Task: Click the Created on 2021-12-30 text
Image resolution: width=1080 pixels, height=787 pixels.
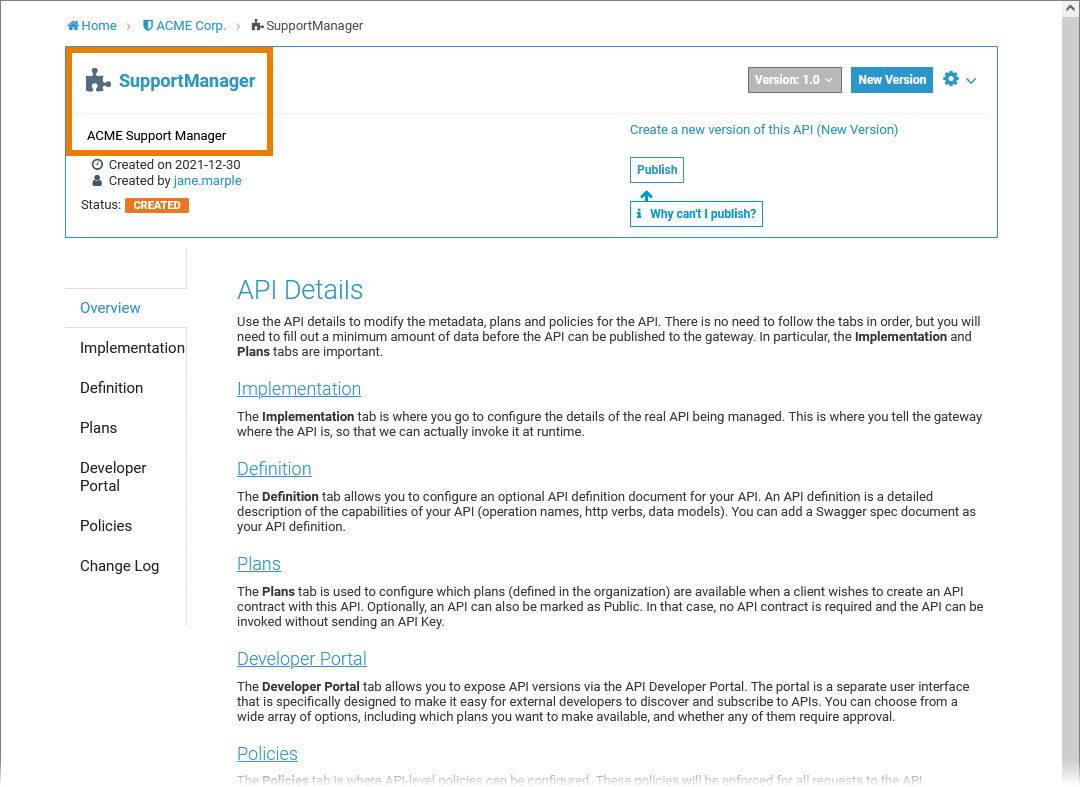Action: pos(174,165)
